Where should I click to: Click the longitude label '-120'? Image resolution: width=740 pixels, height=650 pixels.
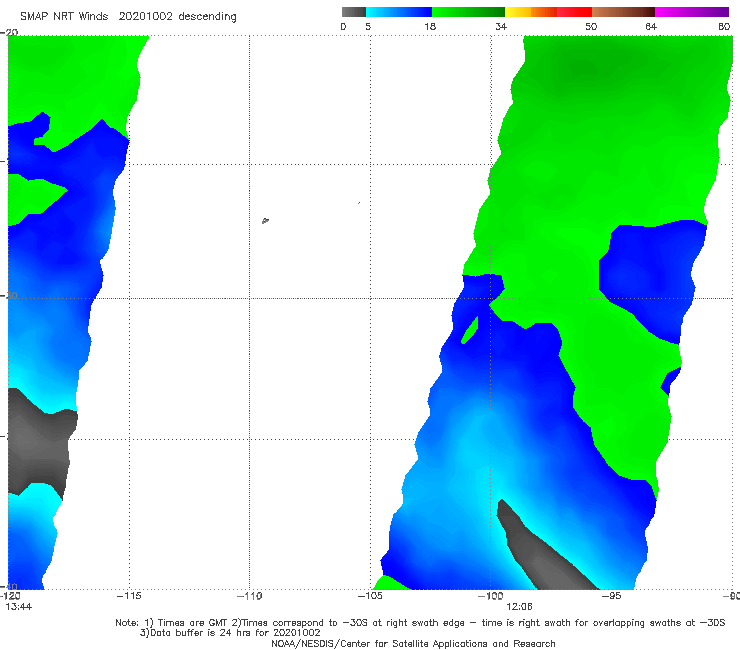(x=9, y=596)
